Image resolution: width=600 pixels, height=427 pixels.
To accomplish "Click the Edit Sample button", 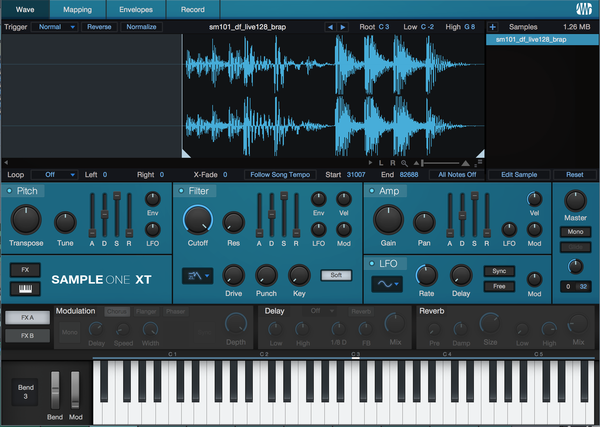I will tap(519, 175).
